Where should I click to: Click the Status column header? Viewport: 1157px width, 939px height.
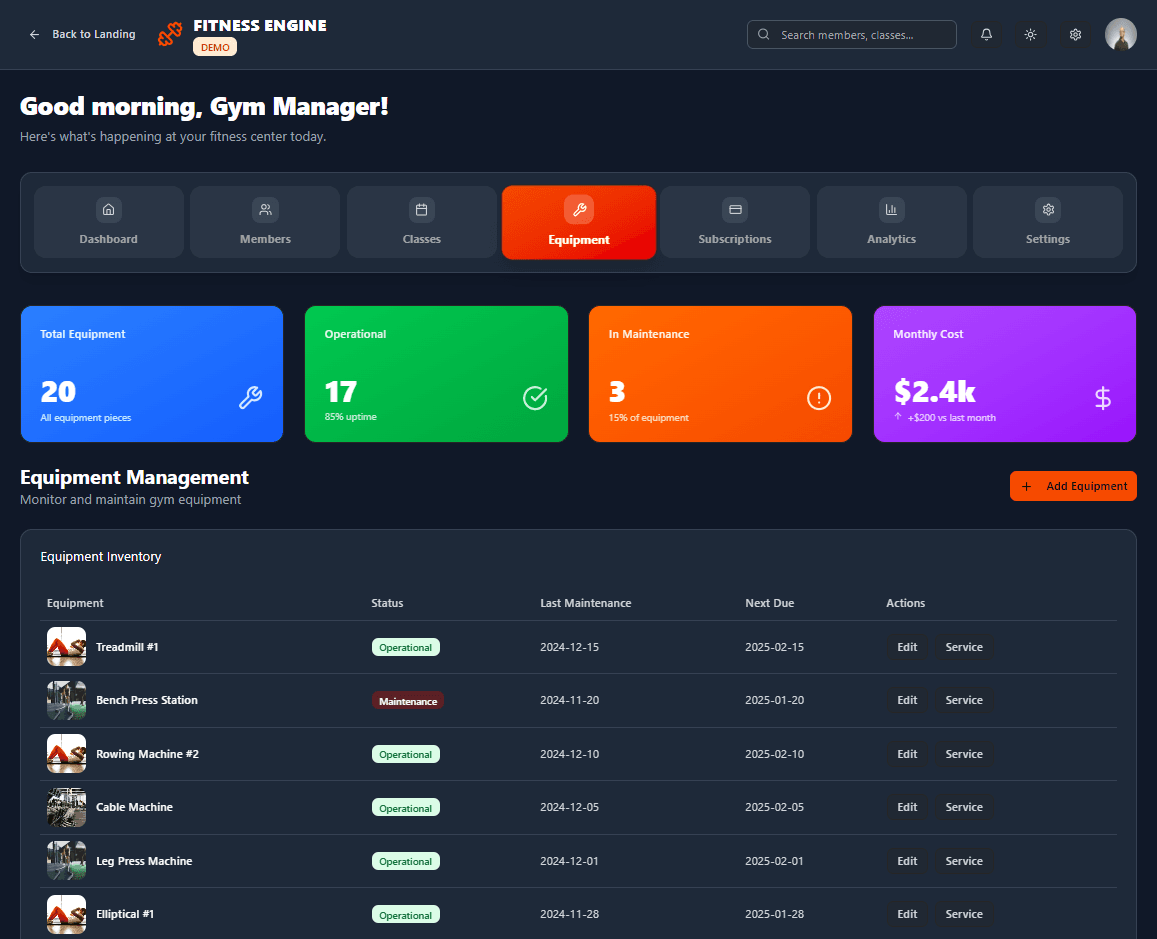[387, 603]
